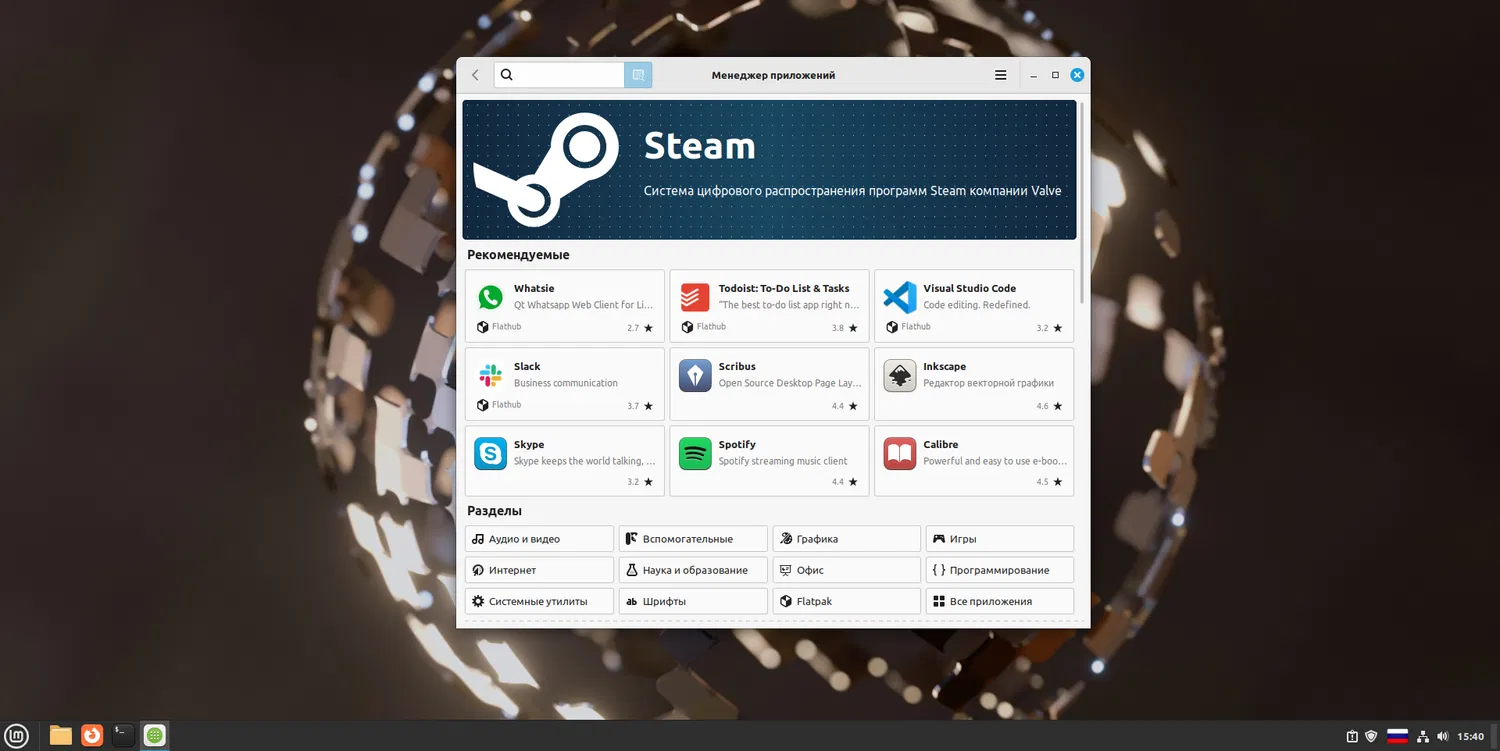Open the Whatsie app icon

pyautogui.click(x=490, y=297)
